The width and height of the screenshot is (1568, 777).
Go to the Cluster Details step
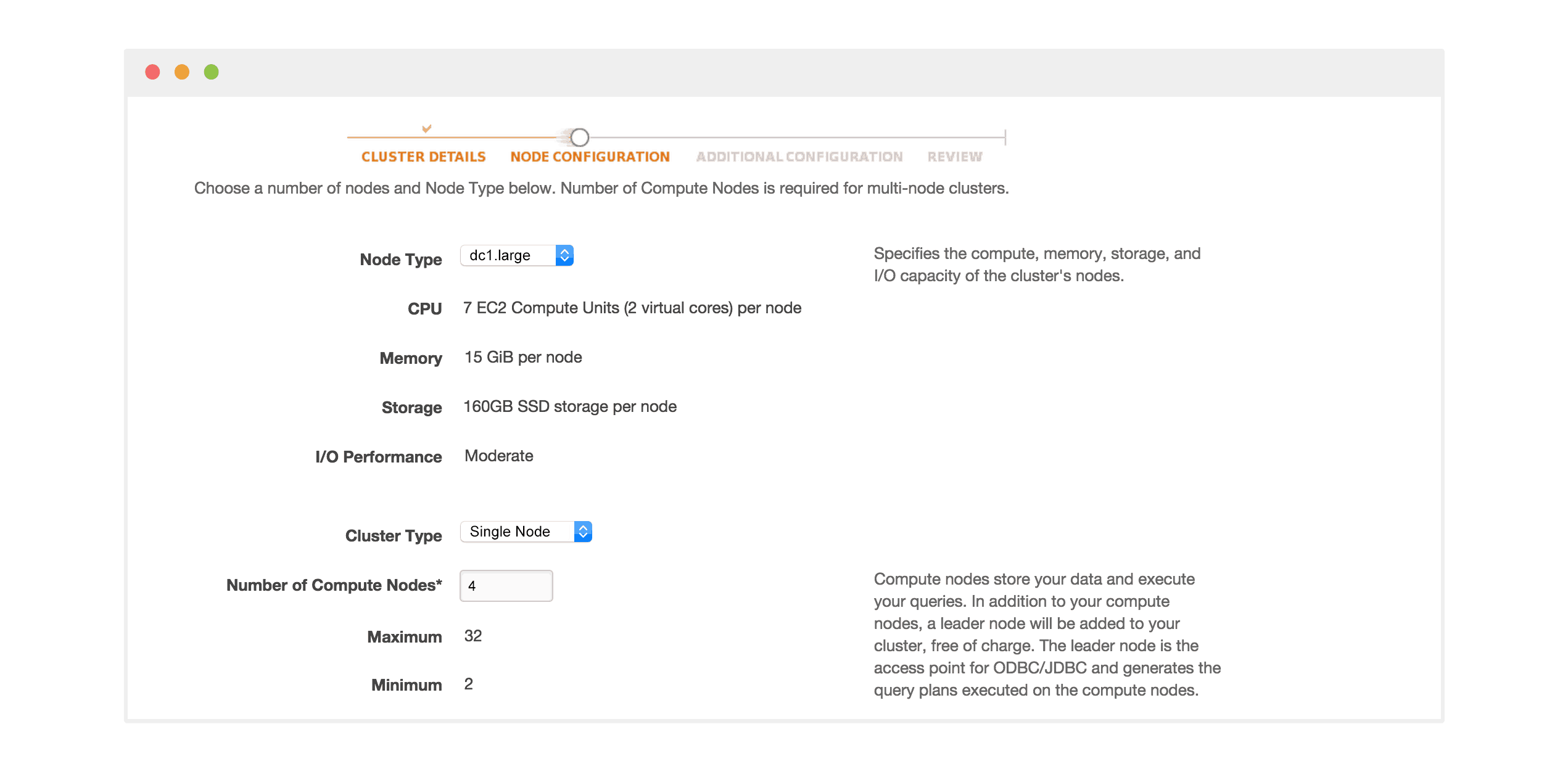pos(424,157)
